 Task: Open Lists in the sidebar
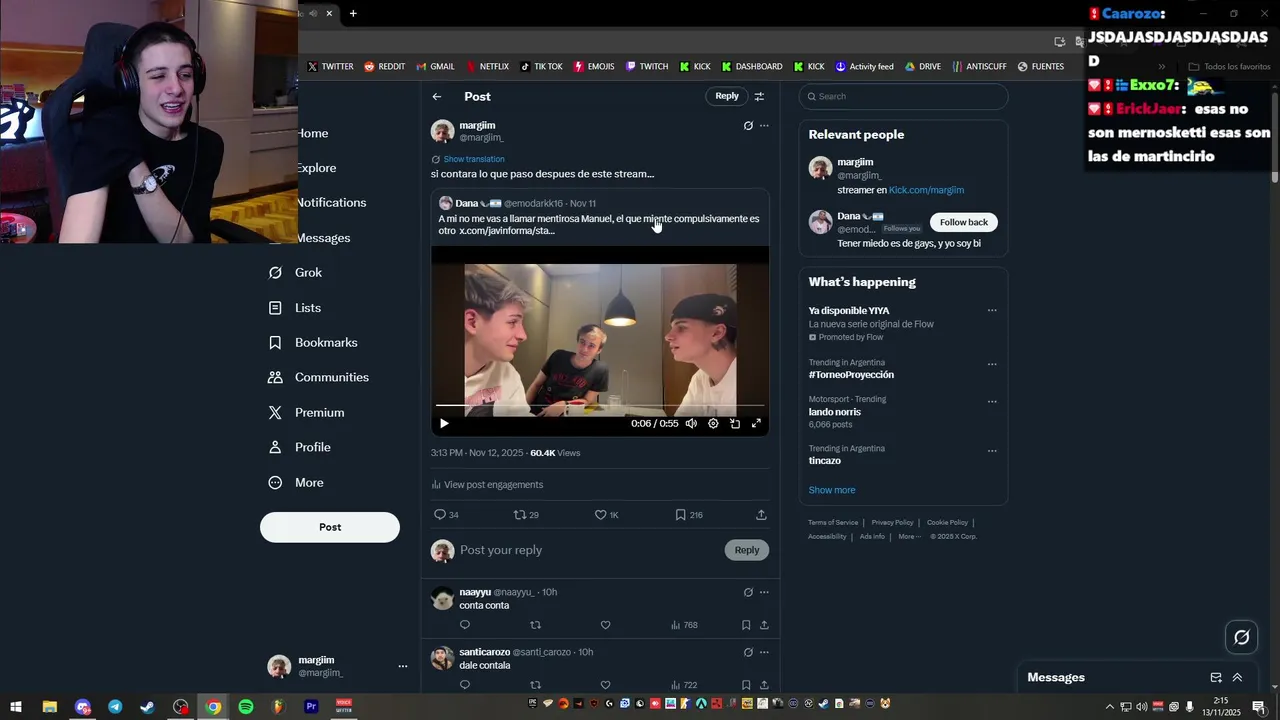click(x=295, y=308)
